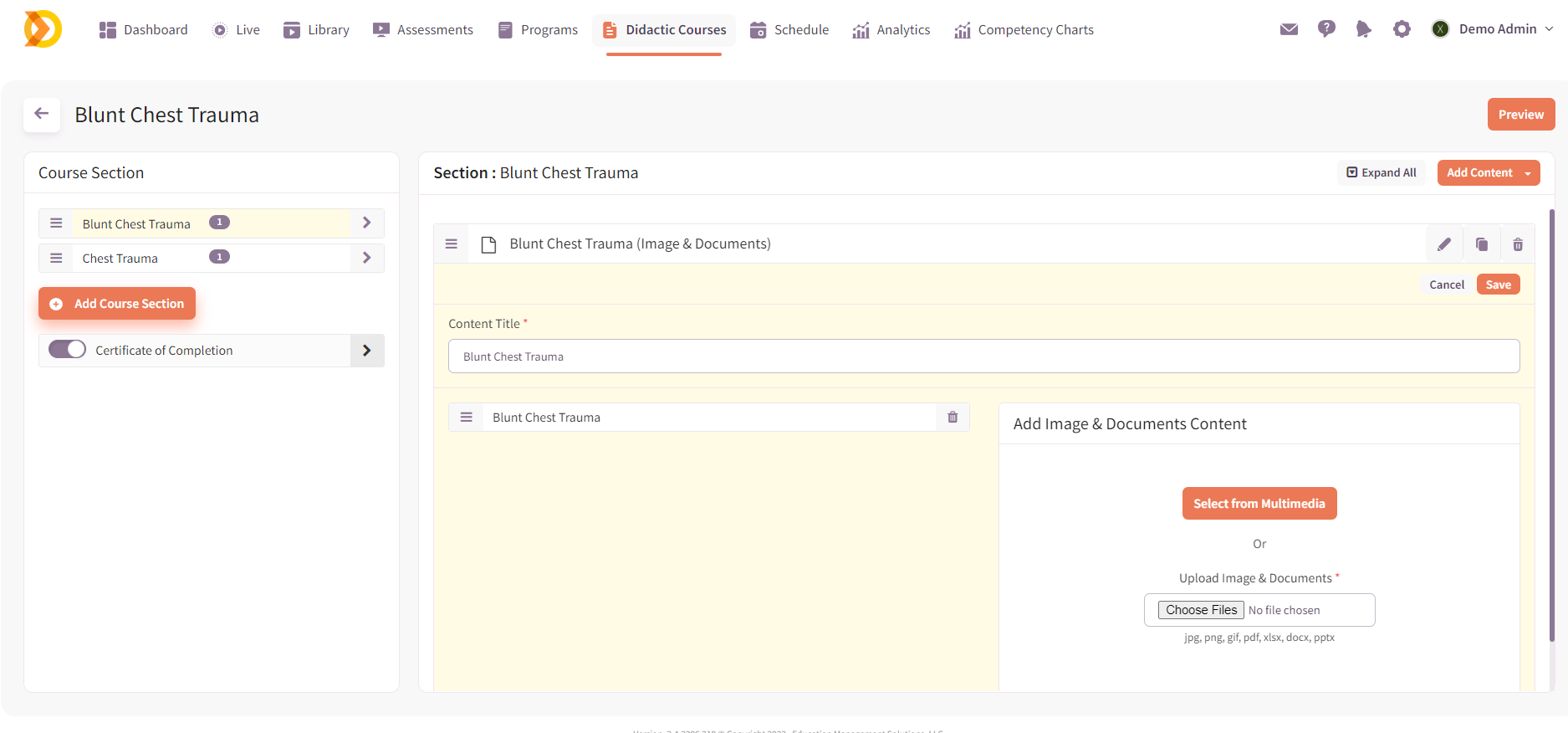Go to the Assessments tab

point(423,30)
